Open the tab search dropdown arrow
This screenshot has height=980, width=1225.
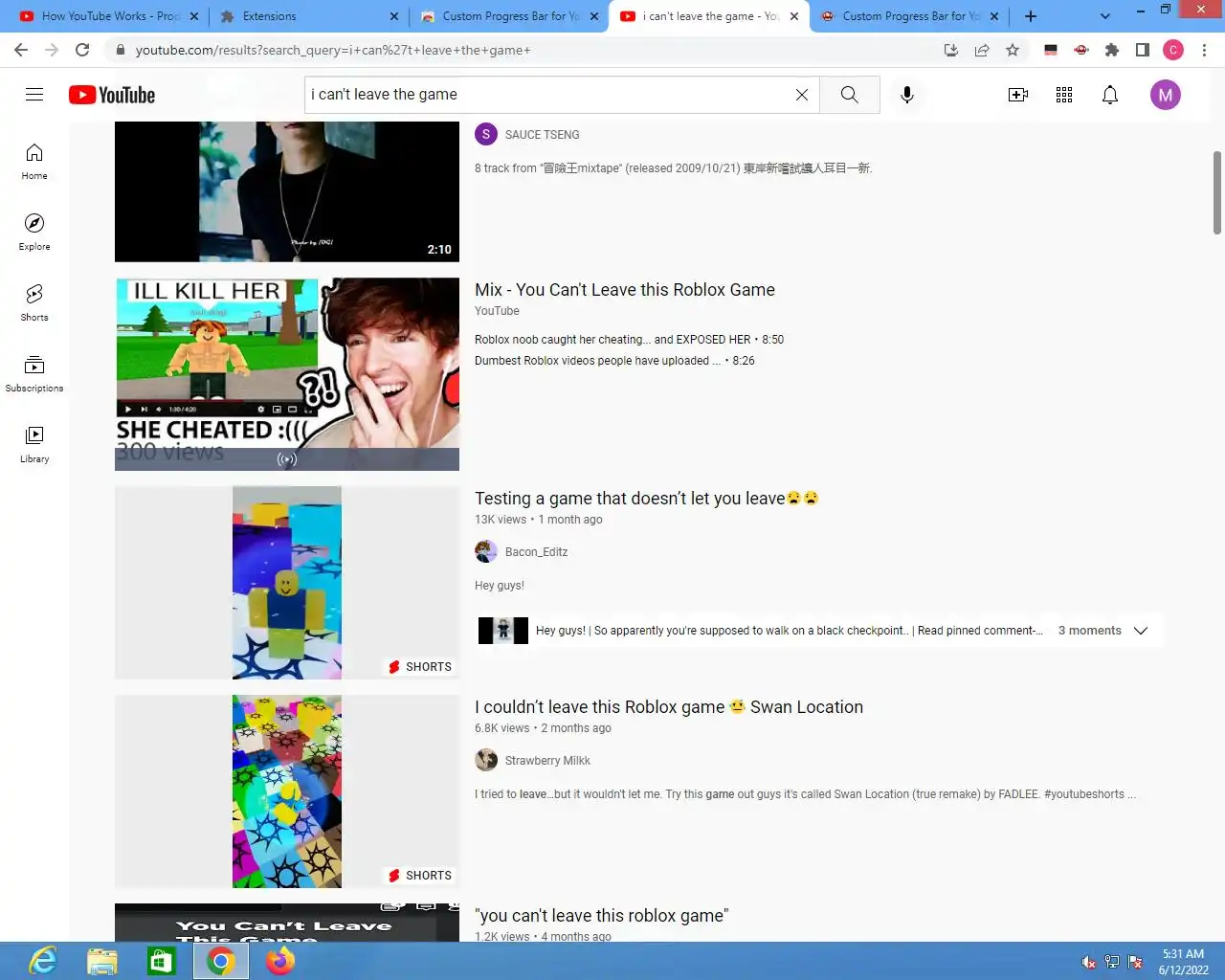point(1105,16)
